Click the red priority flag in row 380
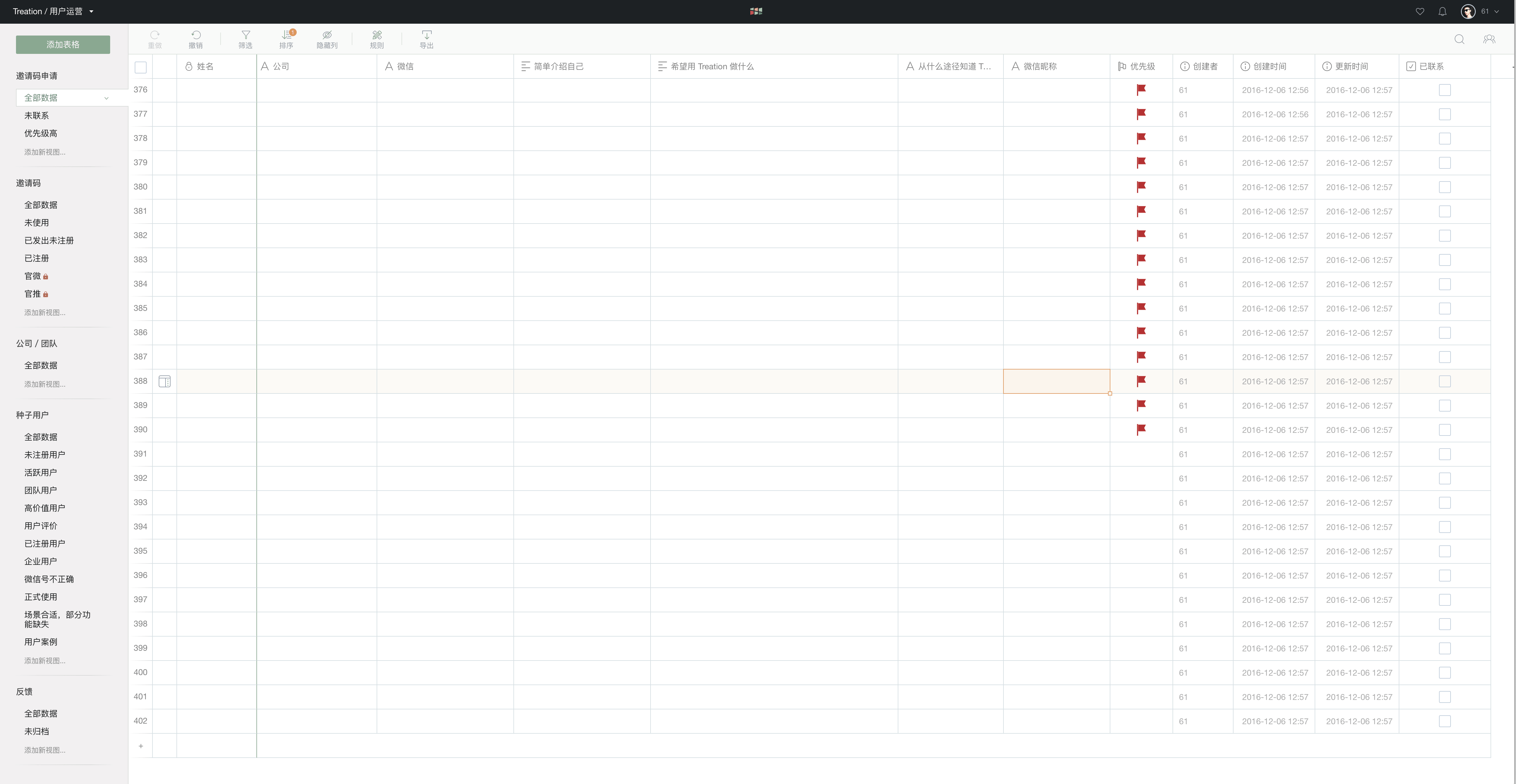Screen dimensions: 1516x784 [x=1141, y=187]
